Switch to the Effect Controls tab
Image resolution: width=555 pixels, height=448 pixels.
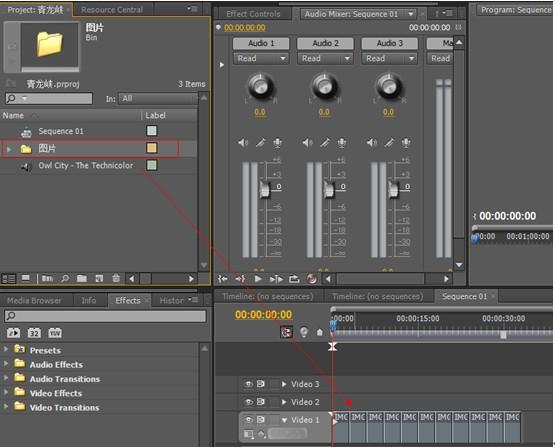tap(253, 14)
